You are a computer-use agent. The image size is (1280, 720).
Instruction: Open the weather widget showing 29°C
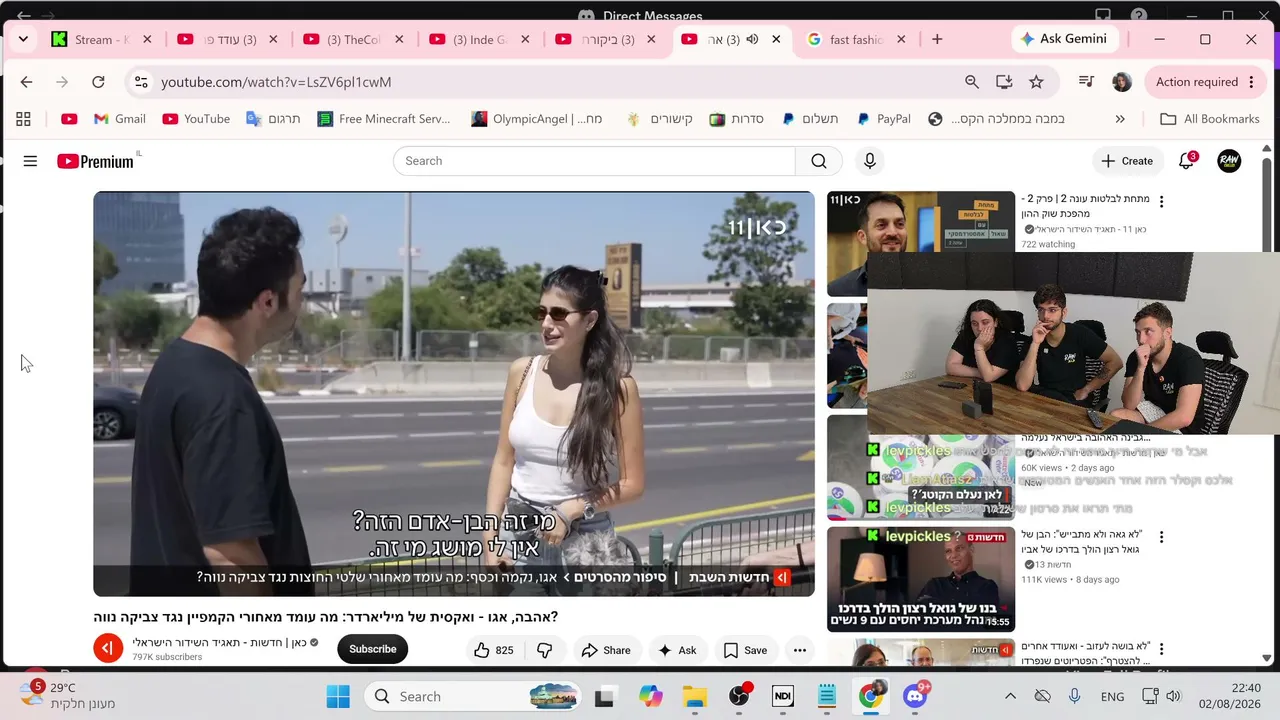tap(67, 695)
